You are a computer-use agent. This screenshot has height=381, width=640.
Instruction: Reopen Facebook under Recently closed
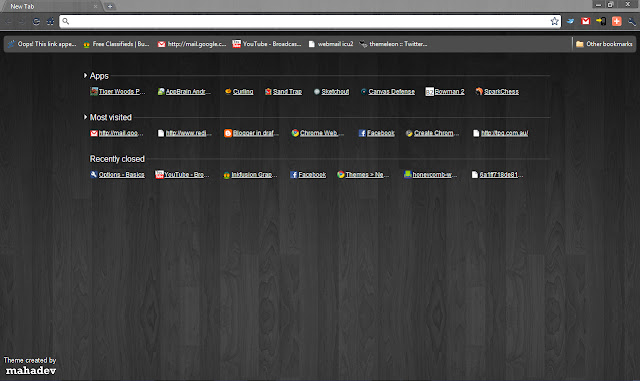(x=308, y=175)
